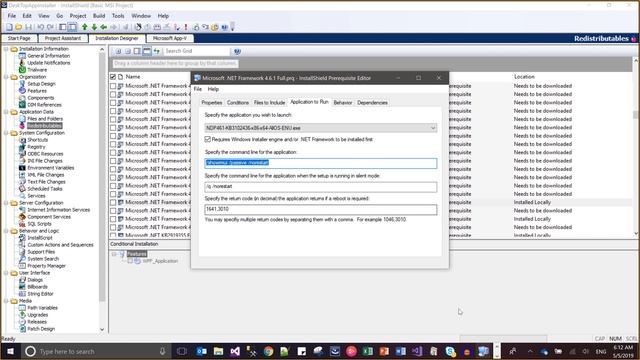
Task: Collapse the Media tree node
Action: 6,301
